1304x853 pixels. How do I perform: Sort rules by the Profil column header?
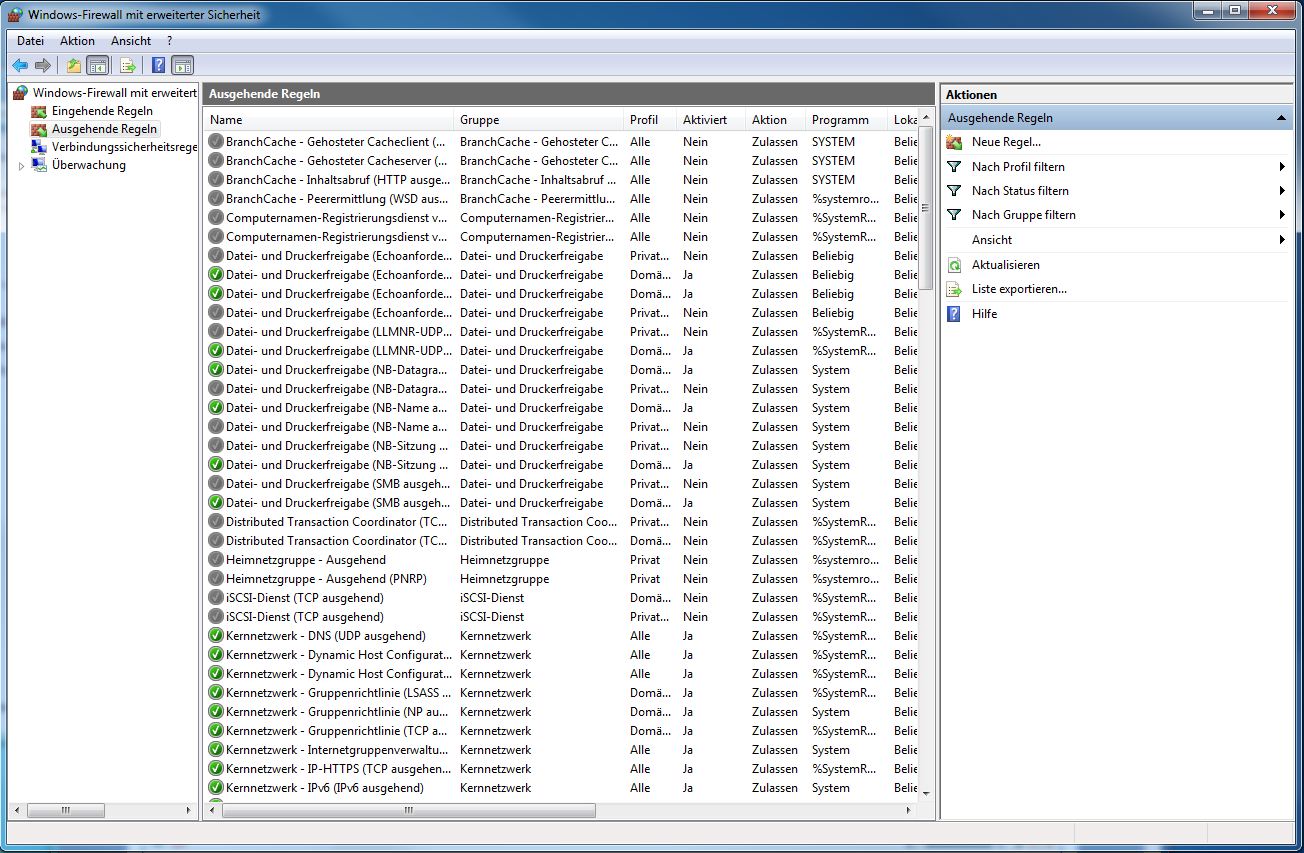pos(650,120)
